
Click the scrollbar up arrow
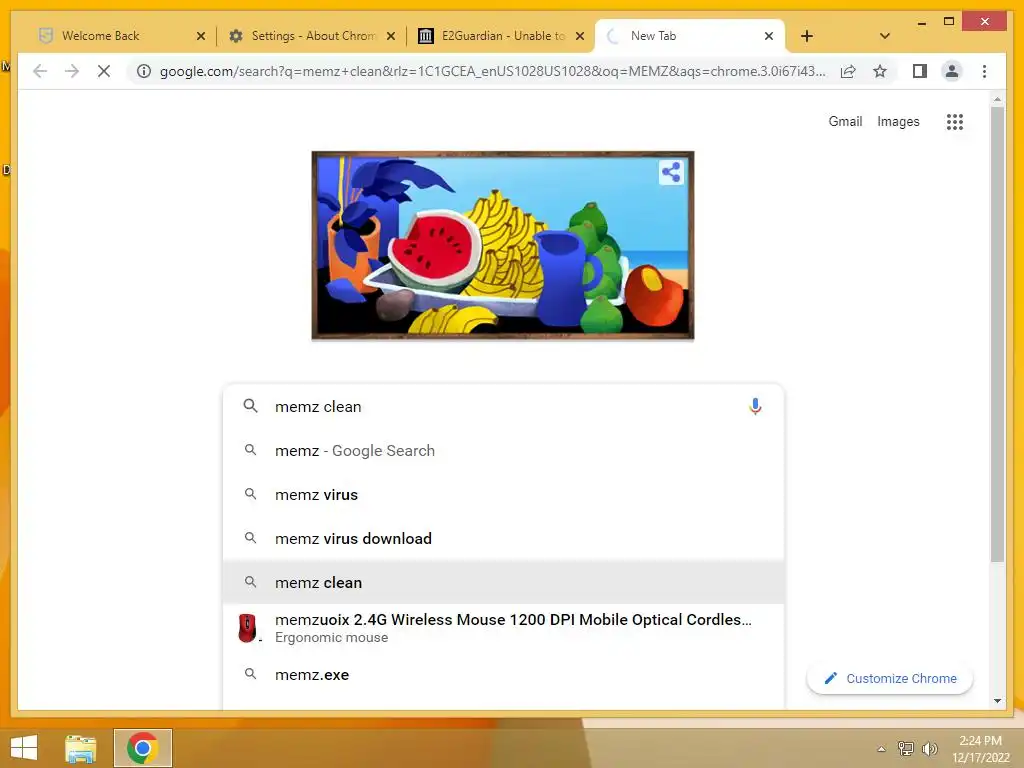[x=997, y=99]
